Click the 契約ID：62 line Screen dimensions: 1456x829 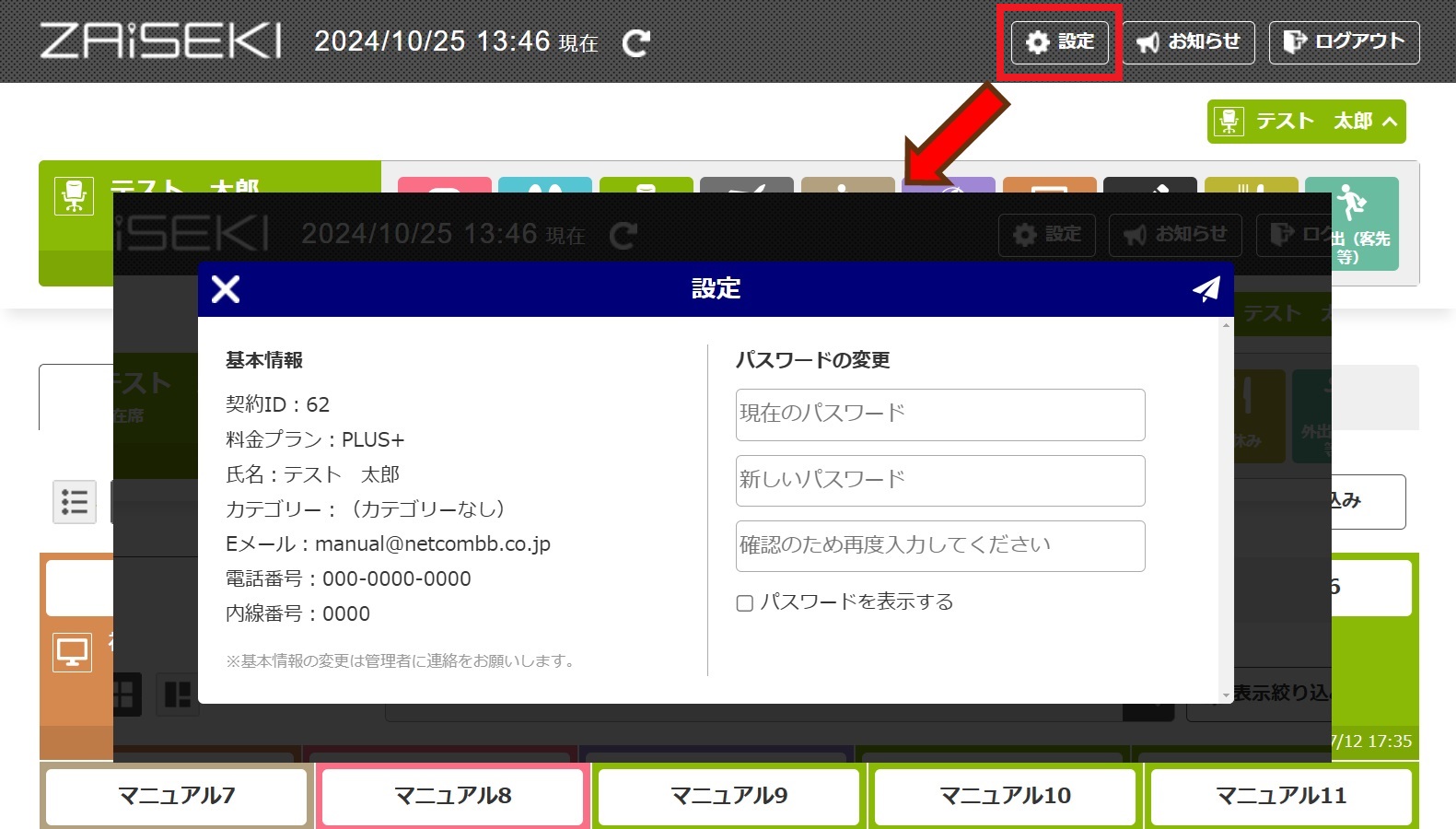pos(277,404)
